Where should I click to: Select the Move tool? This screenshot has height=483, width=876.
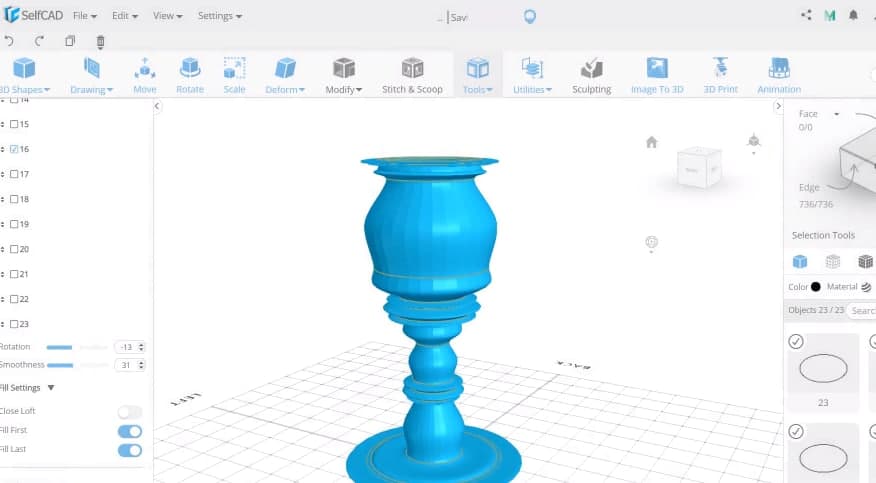[x=145, y=76]
